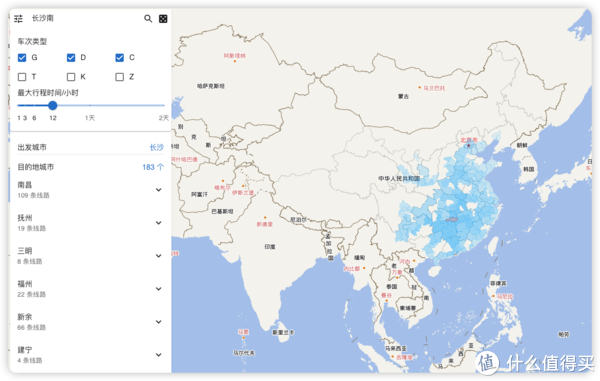600x381 pixels.
Task: Expand the 三明 destination routes
Action: [158, 256]
